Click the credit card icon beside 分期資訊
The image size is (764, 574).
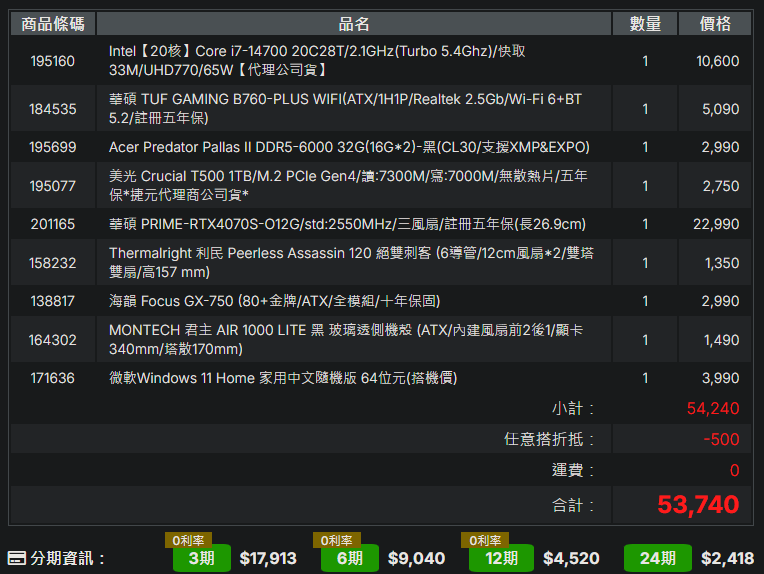[x=17, y=558]
